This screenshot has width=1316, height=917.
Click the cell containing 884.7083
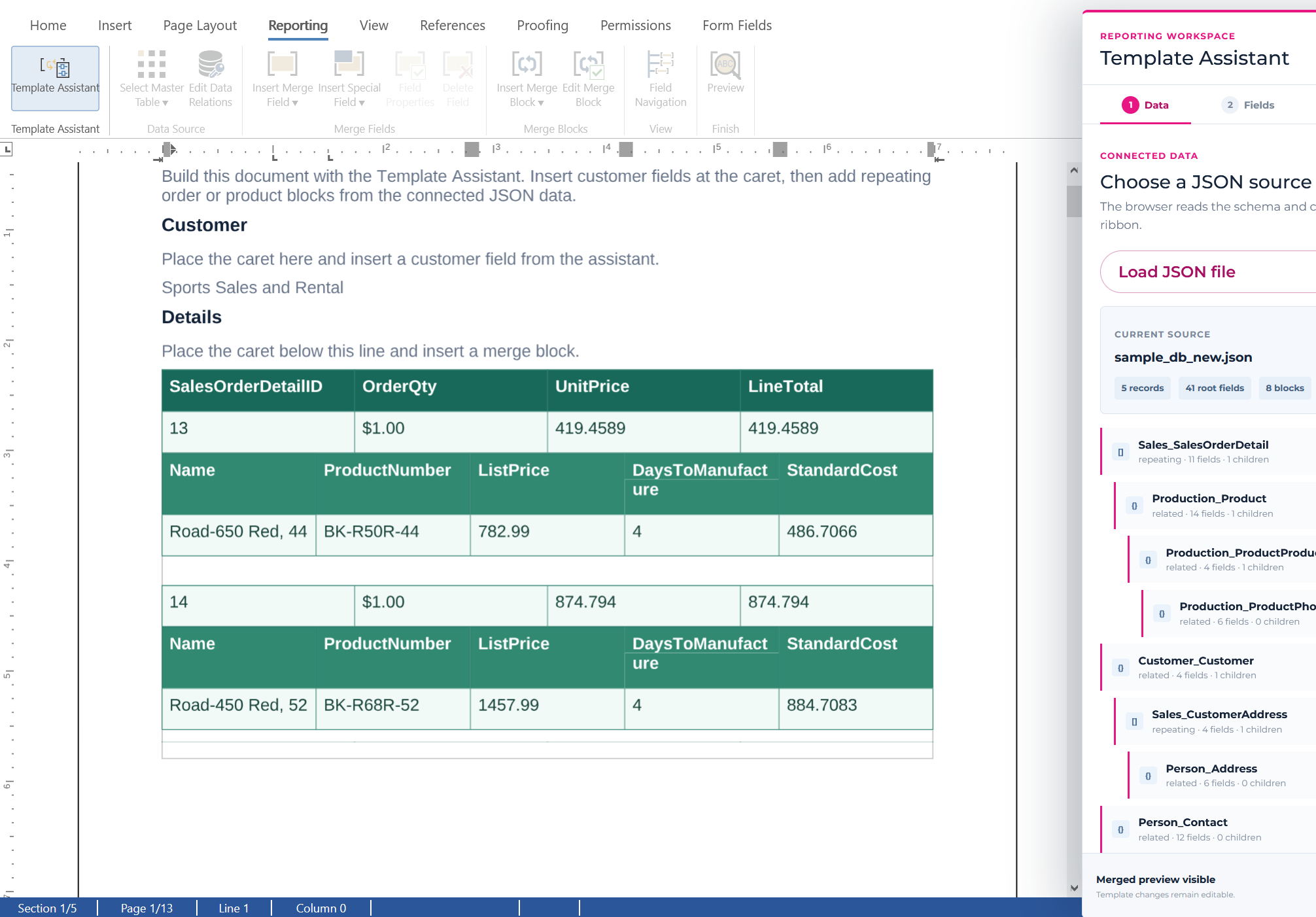tap(856, 708)
